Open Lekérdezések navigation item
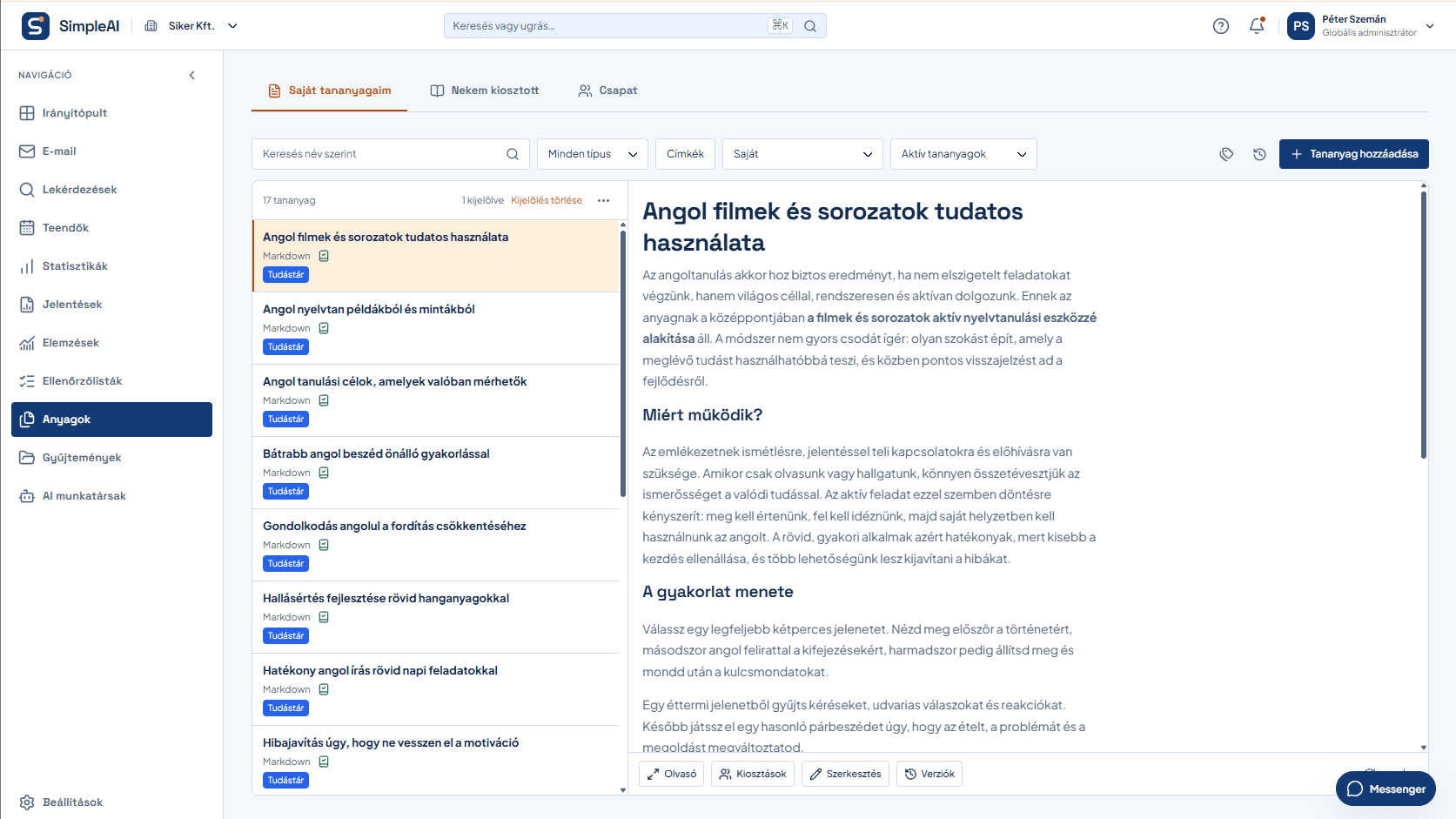Viewport: 1456px width, 819px height. 111,190
